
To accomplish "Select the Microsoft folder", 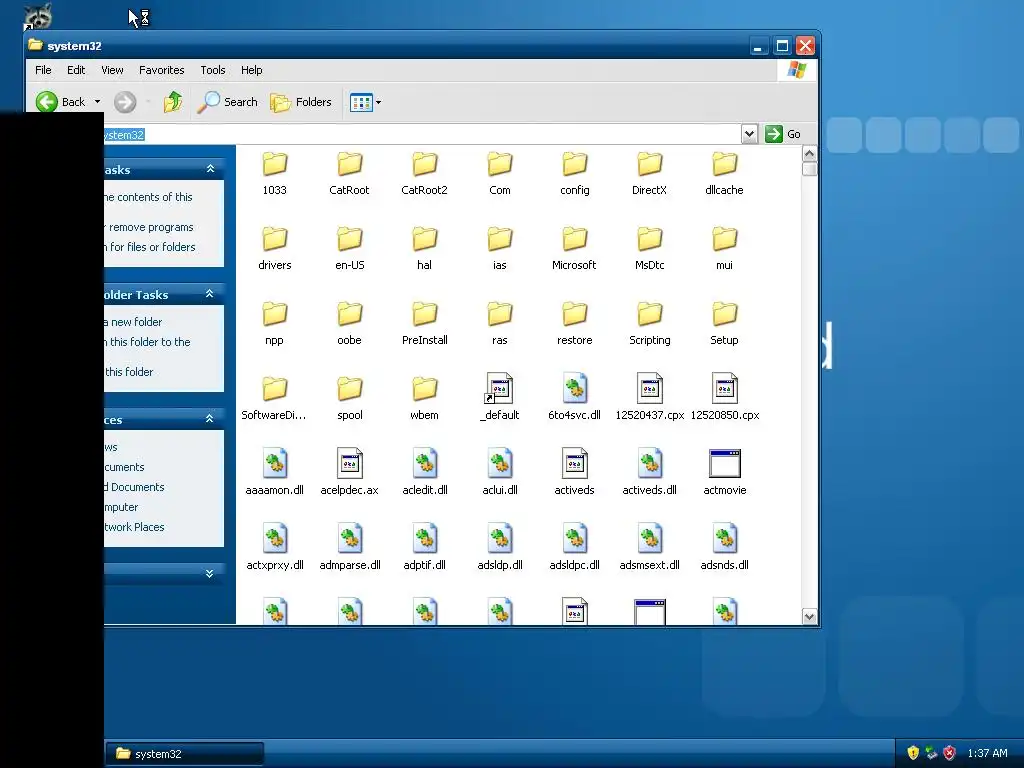I will click(575, 249).
